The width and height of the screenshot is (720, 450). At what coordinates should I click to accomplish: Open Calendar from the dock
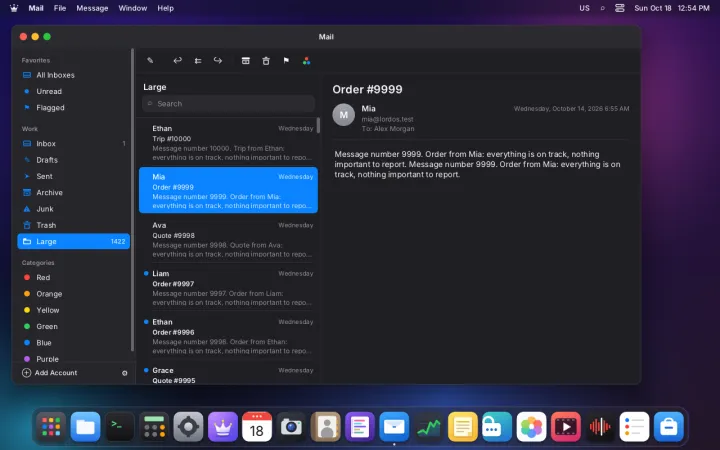[x=257, y=427]
